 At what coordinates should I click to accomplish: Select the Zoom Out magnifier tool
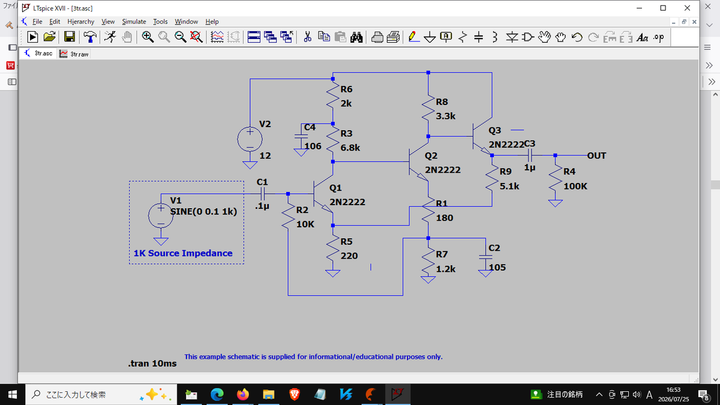pos(180,37)
